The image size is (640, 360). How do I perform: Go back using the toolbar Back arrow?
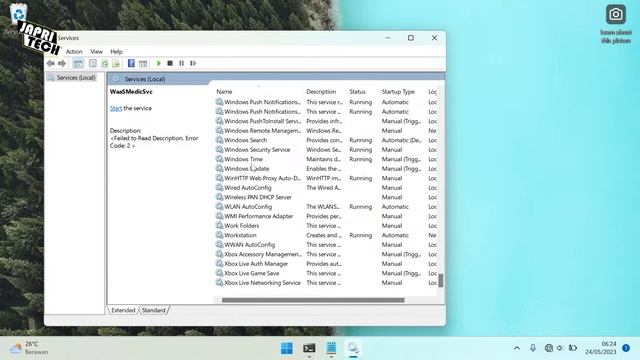coord(51,63)
